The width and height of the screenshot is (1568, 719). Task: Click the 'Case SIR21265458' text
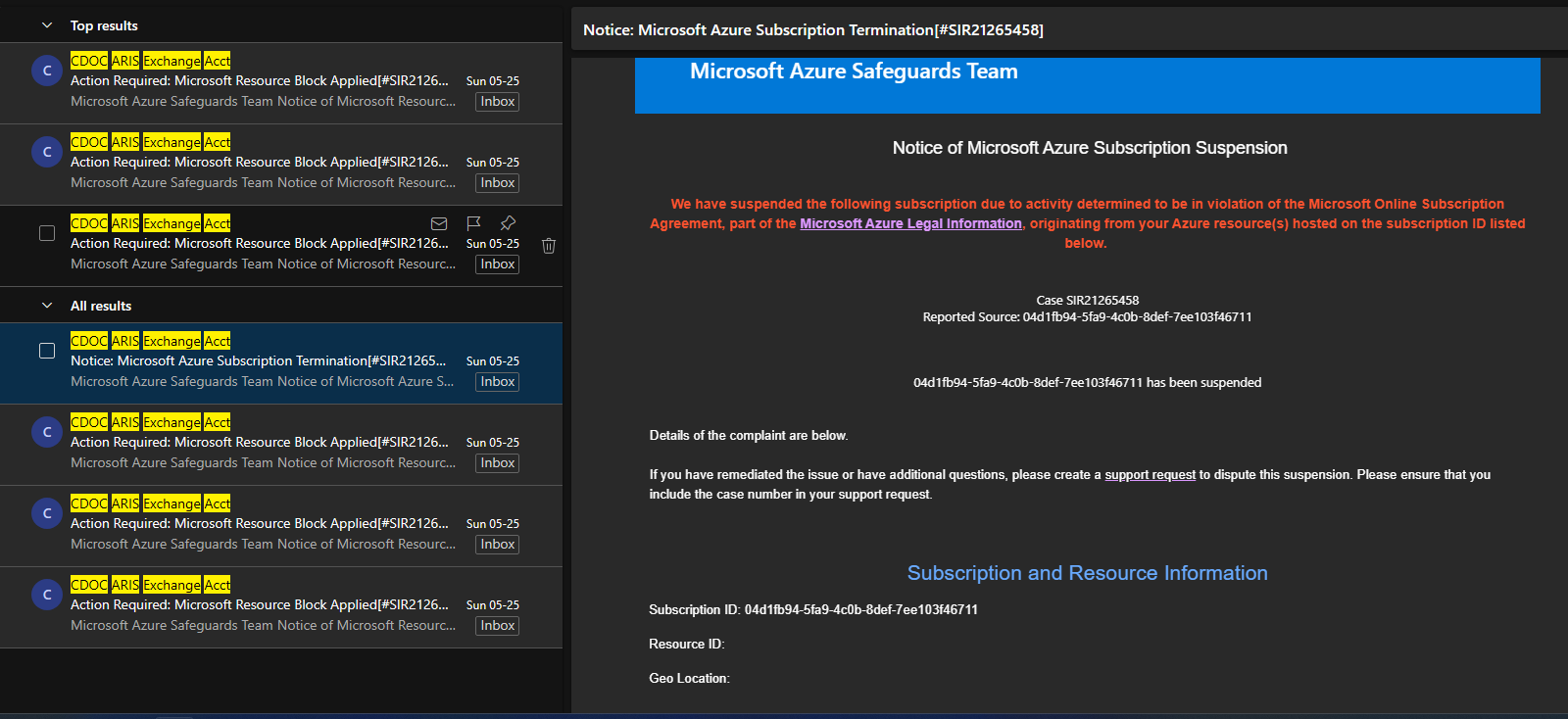coord(1088,301)
